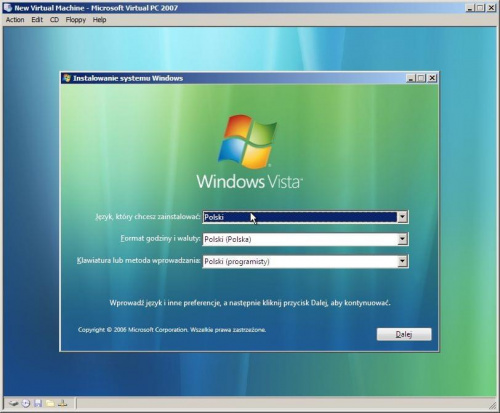
Task: Open the Edit menu
Action: (37, 20)
